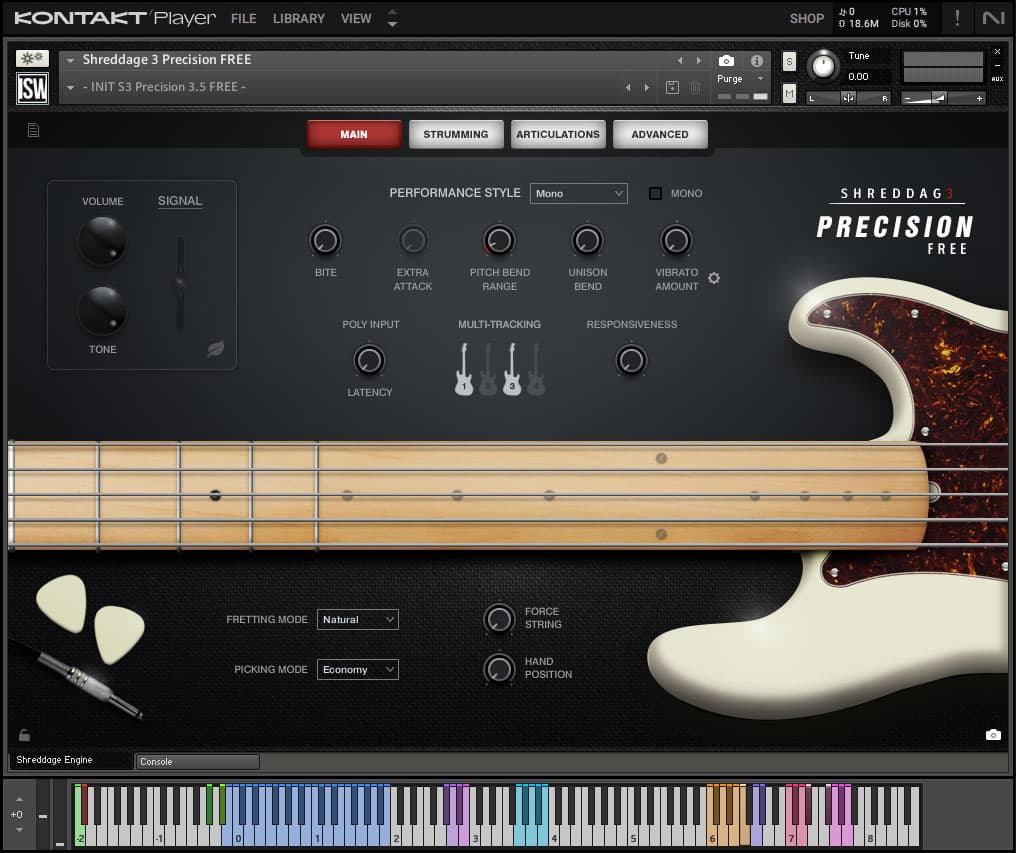Enable multi-tracking guitar 2
The height and width of the screenshot is (853, 1016).
(x=488, y=369)
